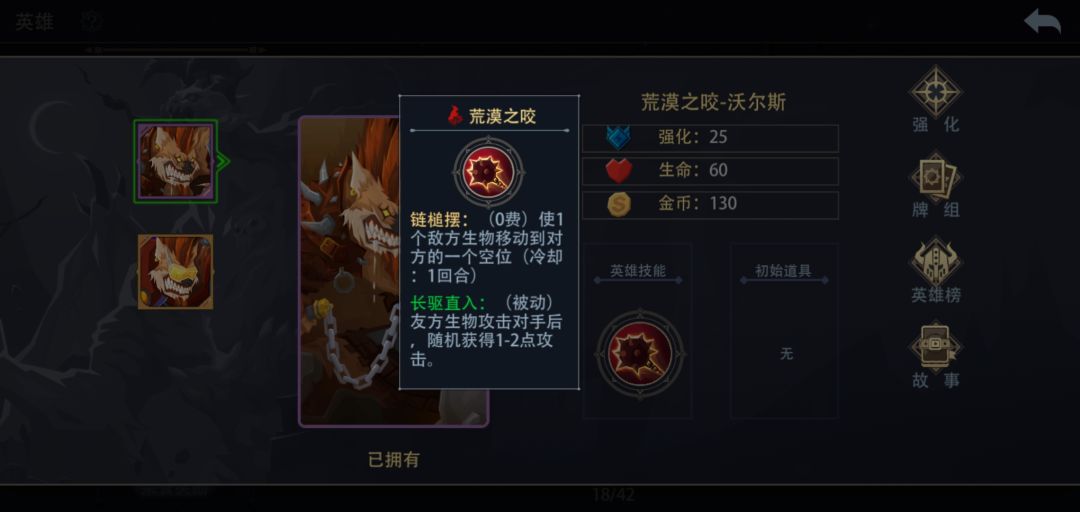Click the hero name 荒漠之咬-沃尔斯

[714, 103]
